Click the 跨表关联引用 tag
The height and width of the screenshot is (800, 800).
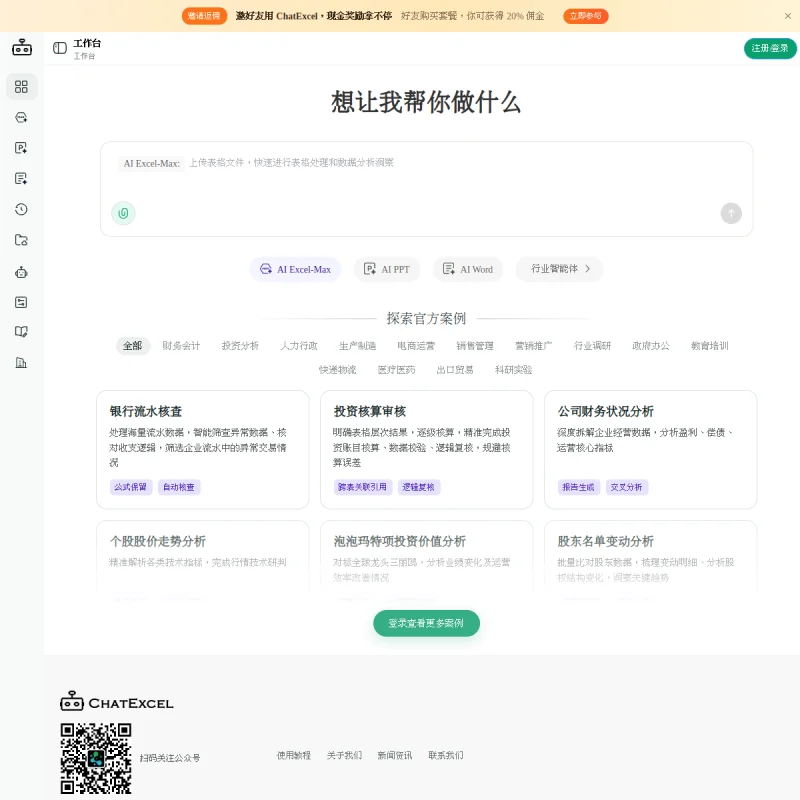[x=363, y=487]
